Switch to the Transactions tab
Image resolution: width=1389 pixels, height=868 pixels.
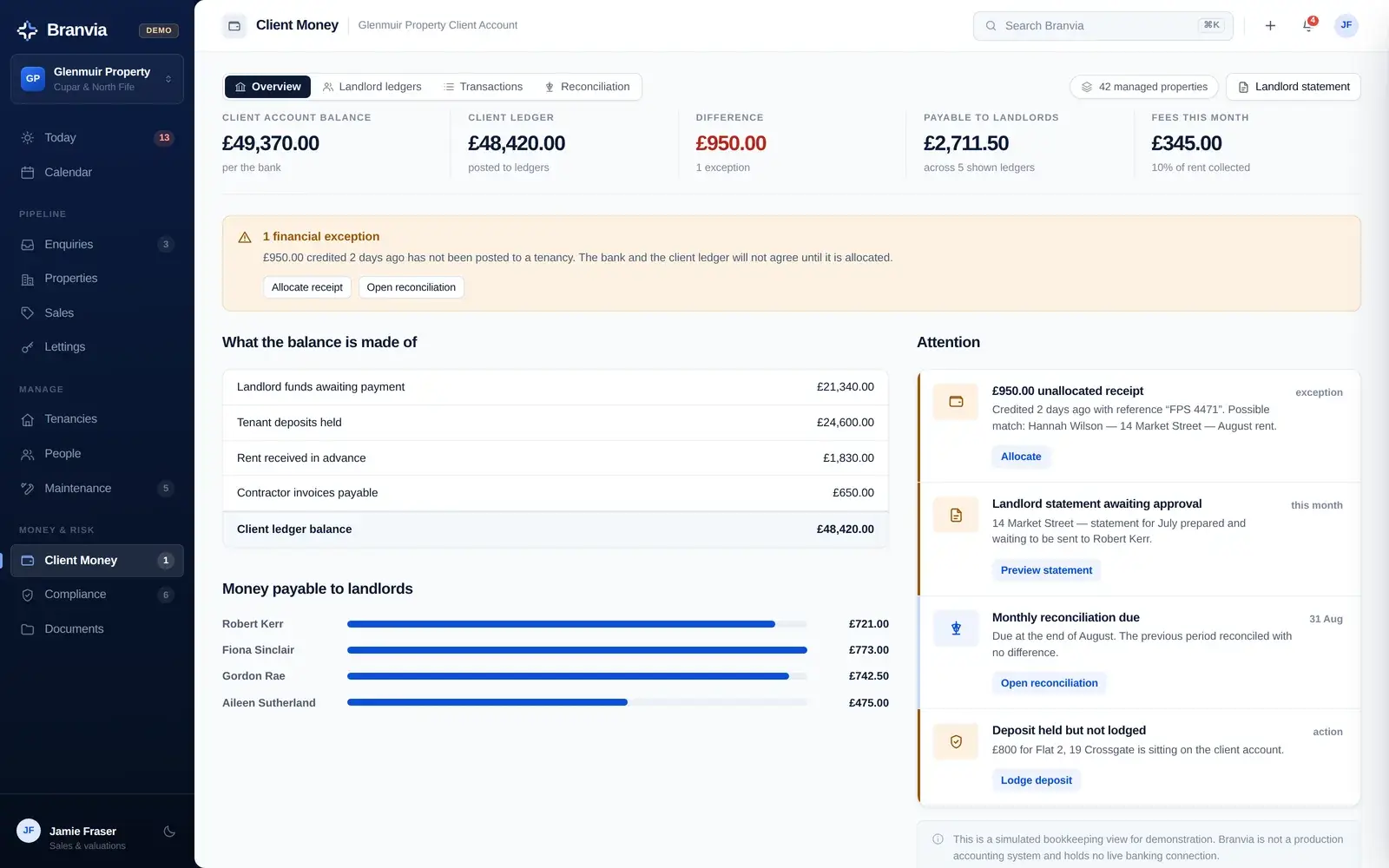pyautogui.click(x=484, y=87)
